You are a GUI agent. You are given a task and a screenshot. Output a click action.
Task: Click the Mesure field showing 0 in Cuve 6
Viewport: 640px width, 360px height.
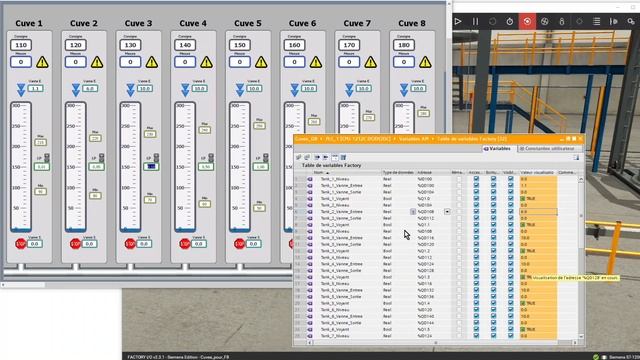coord(294,62)
